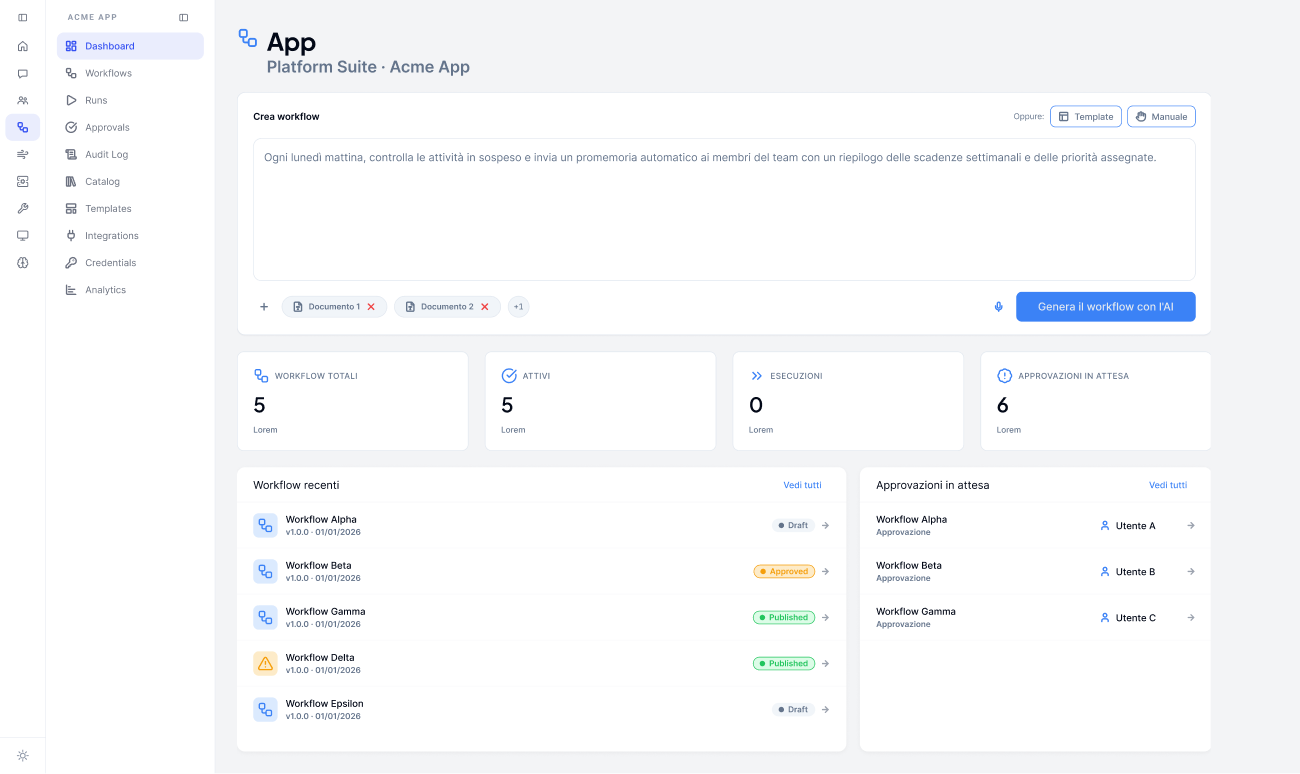Image resolution: width=1300 pixels, height=774 pixels.
Task: Click Workflow Beta in pending approvals
Action: click(909, 565)
